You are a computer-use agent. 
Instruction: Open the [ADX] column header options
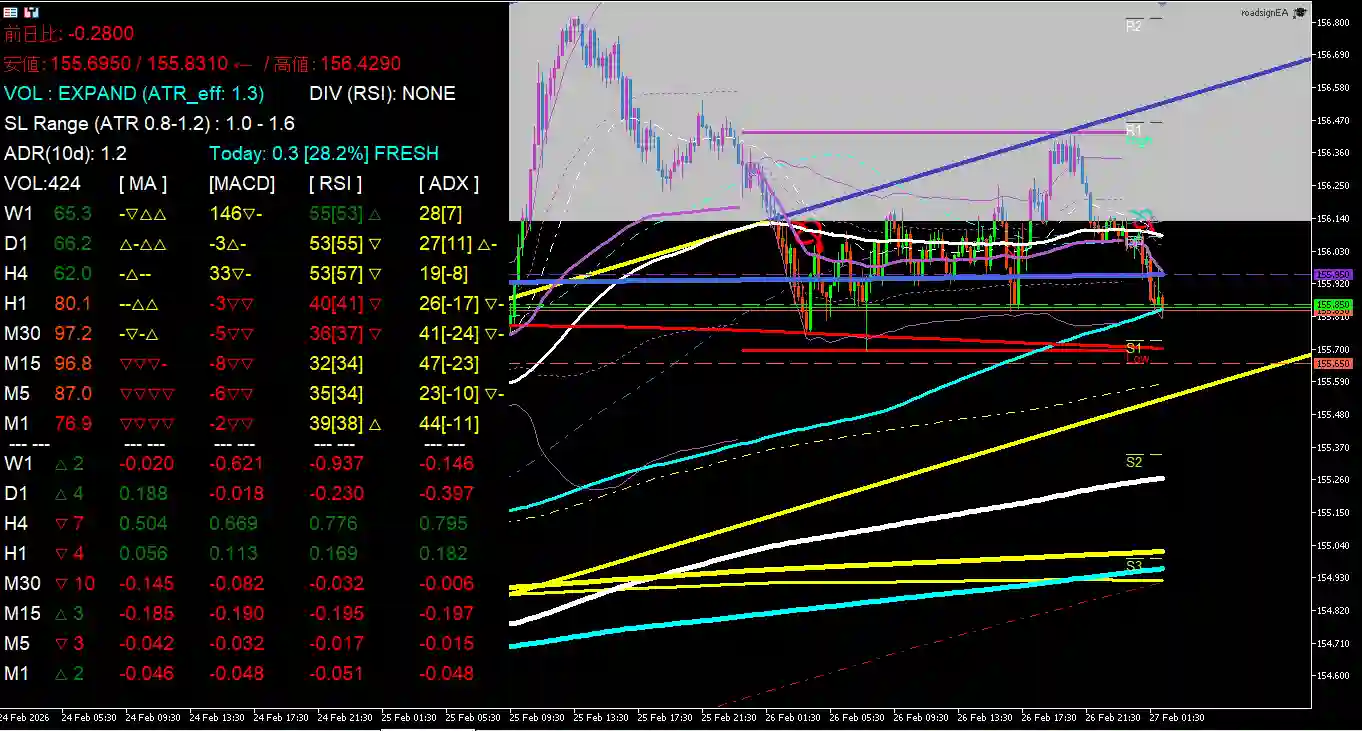tap(447, 183)
